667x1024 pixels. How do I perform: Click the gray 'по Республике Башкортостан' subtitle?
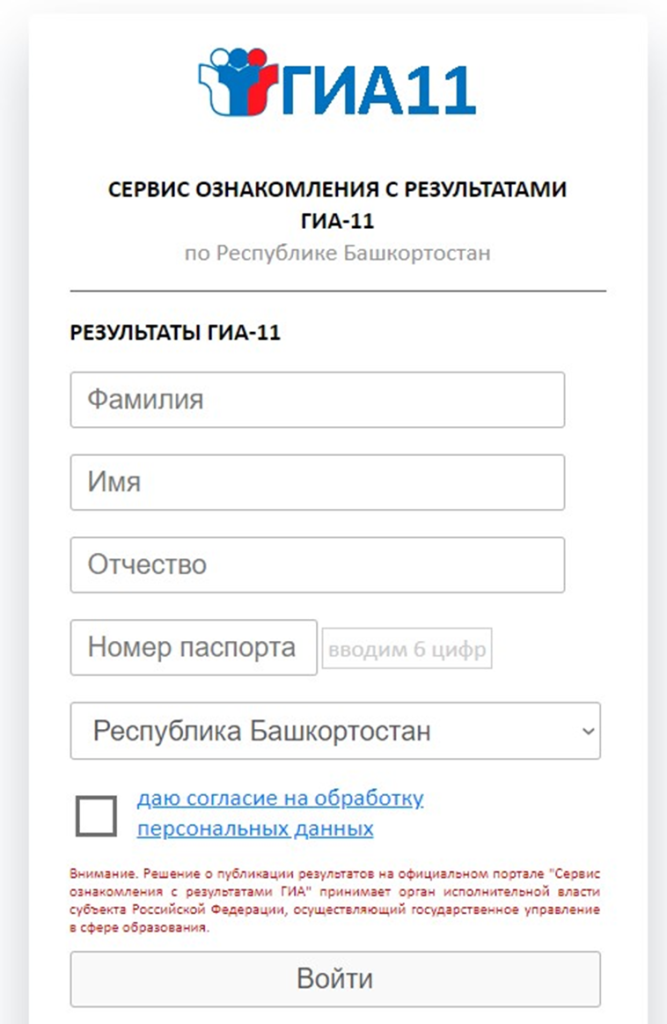point(337,253)
